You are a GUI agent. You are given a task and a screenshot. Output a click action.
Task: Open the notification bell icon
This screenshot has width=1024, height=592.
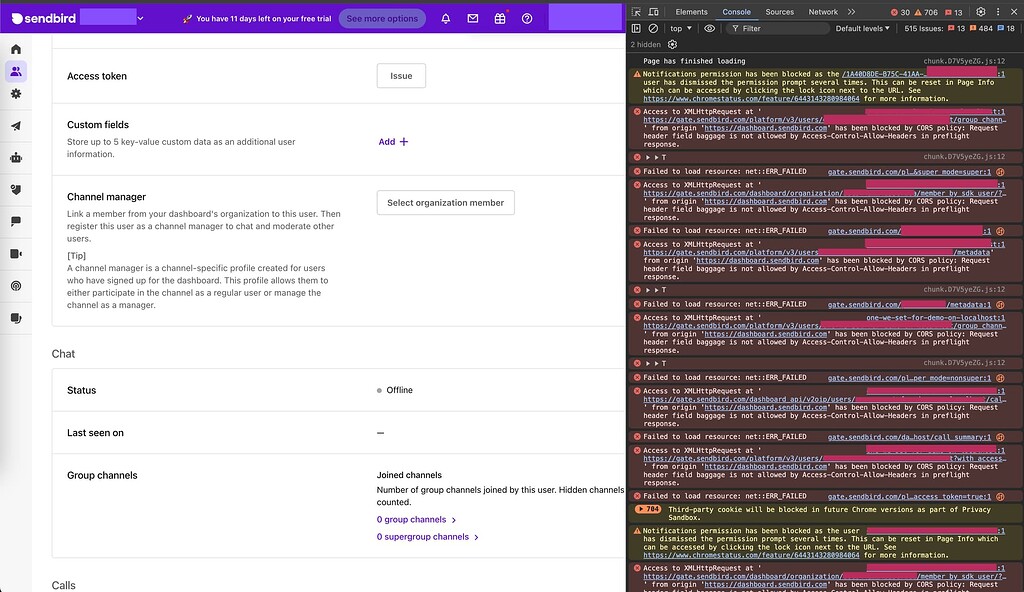click(445, 18)
